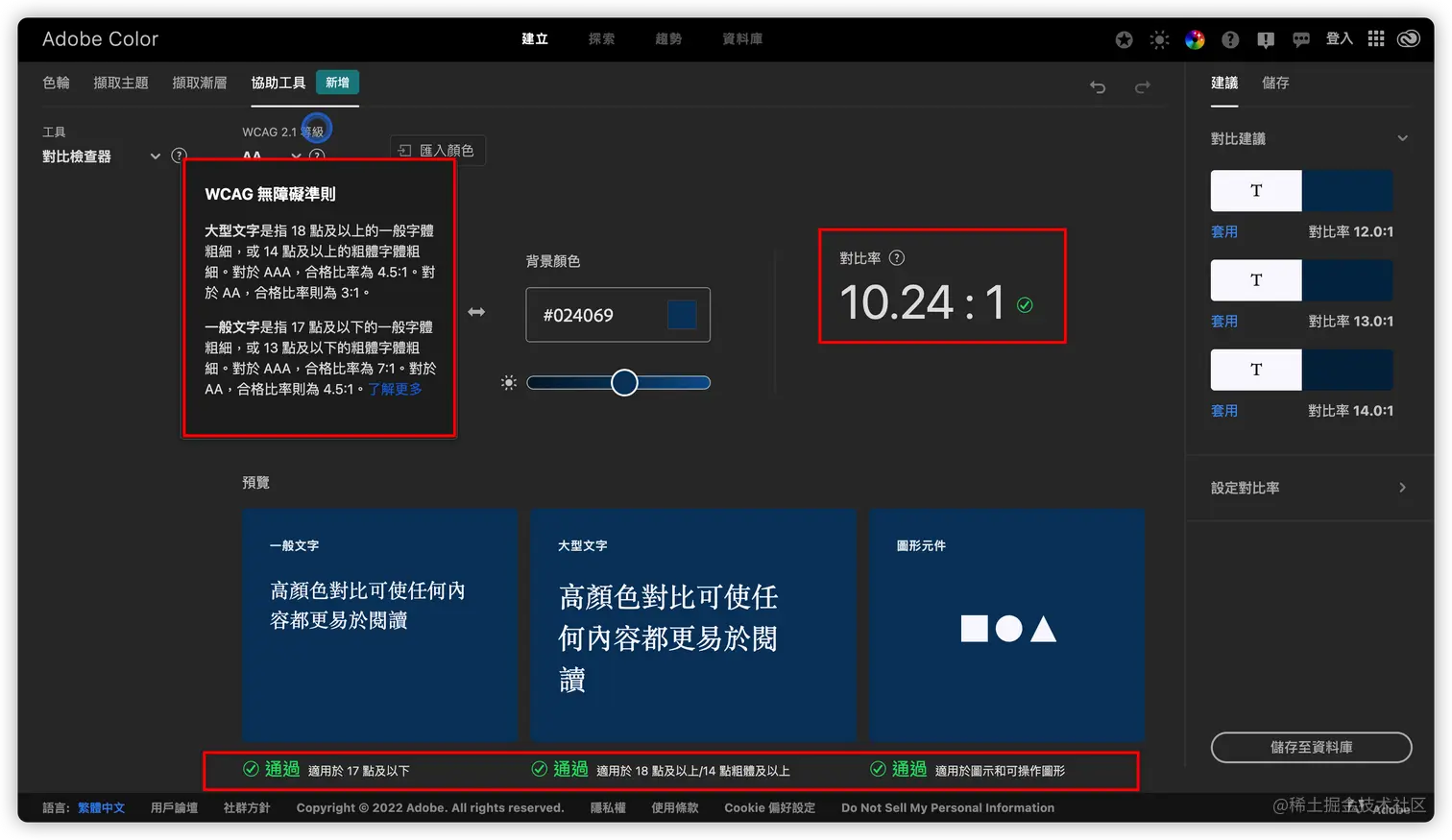Click the background color slider handle
The image size is (1452, 840).
point(623,382)
